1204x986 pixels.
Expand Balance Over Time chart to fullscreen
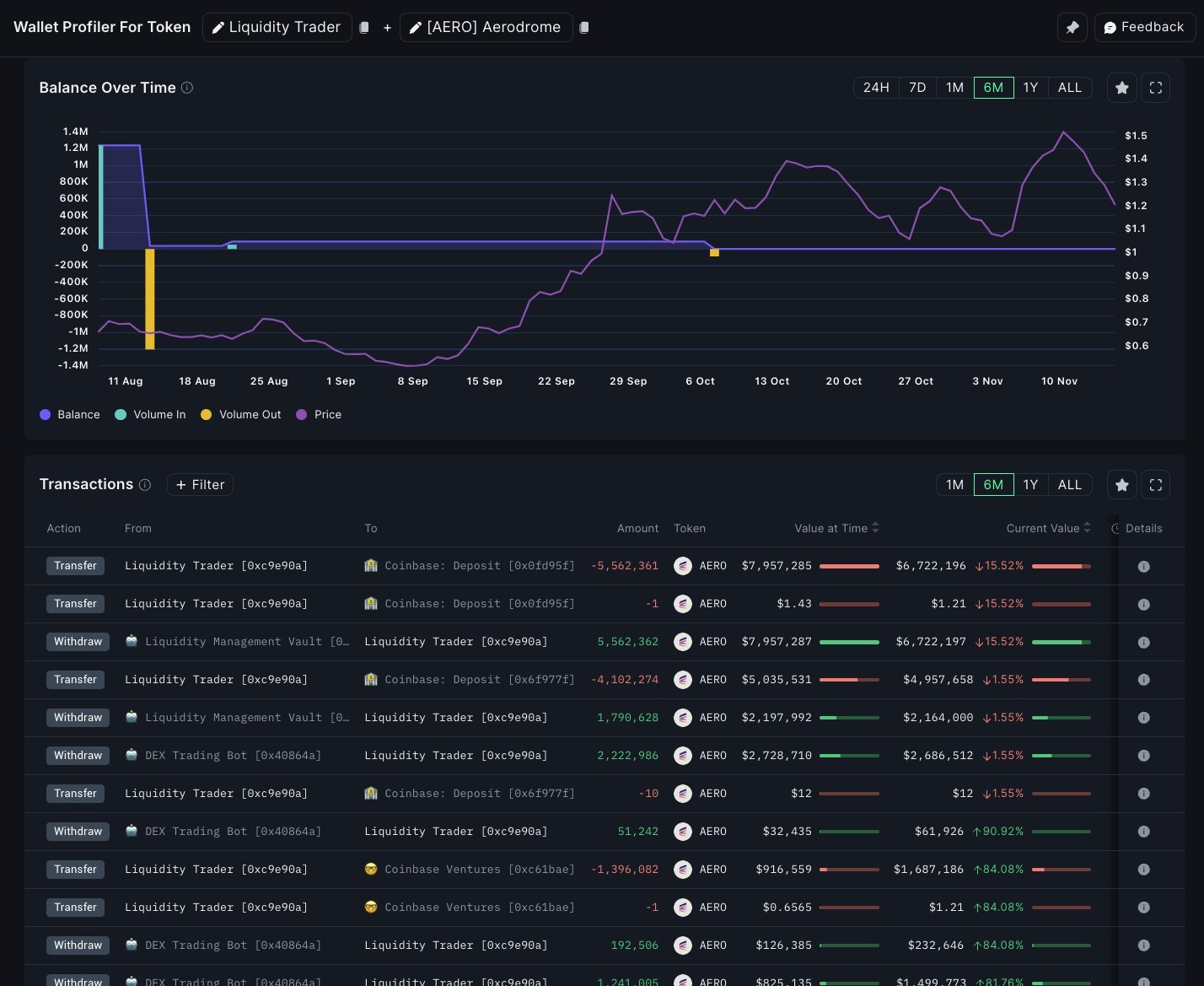pos(1156,88)
